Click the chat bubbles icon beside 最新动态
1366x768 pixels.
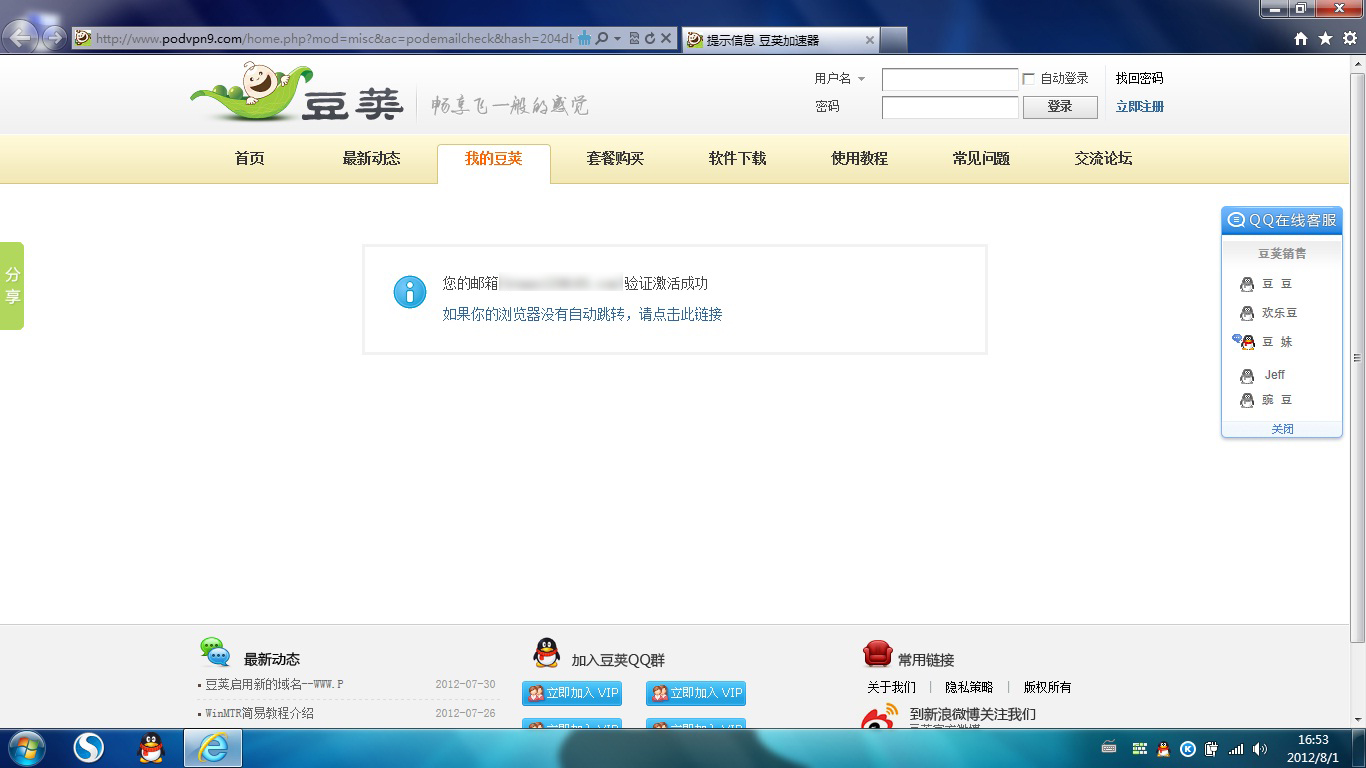click(x=215, y=653)
